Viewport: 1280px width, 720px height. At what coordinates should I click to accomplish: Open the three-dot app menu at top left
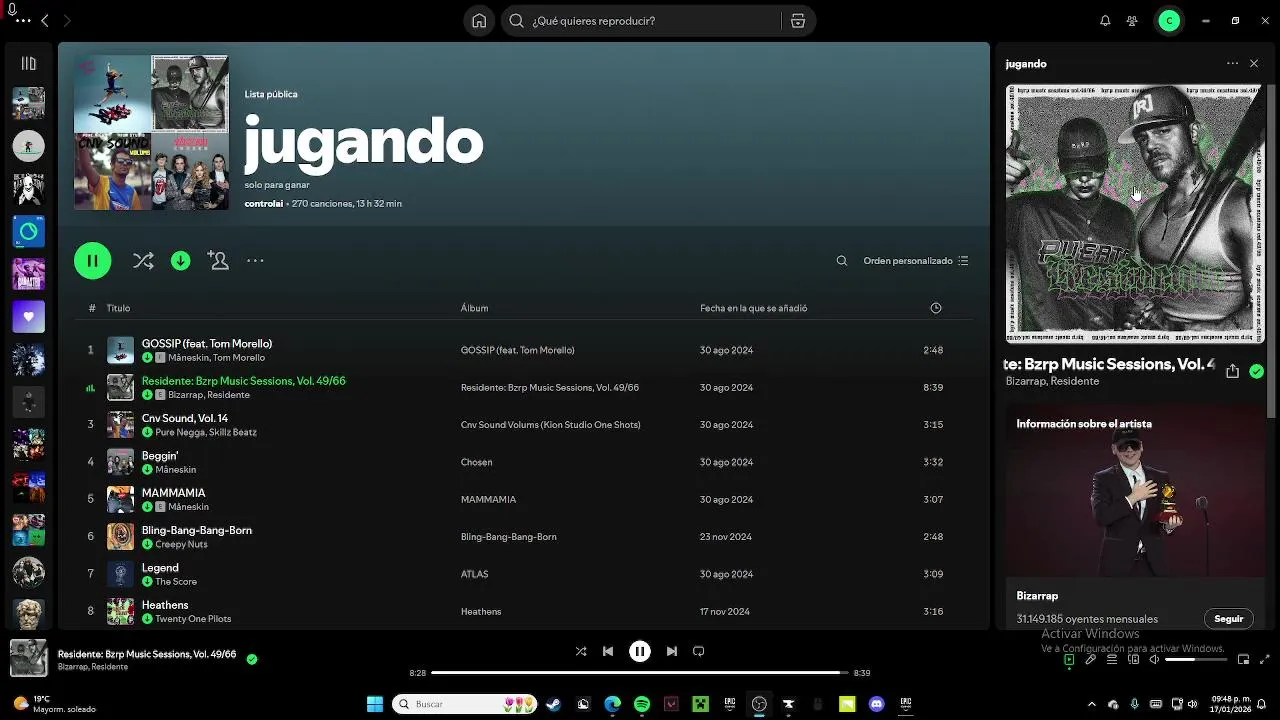click(22, 20)
